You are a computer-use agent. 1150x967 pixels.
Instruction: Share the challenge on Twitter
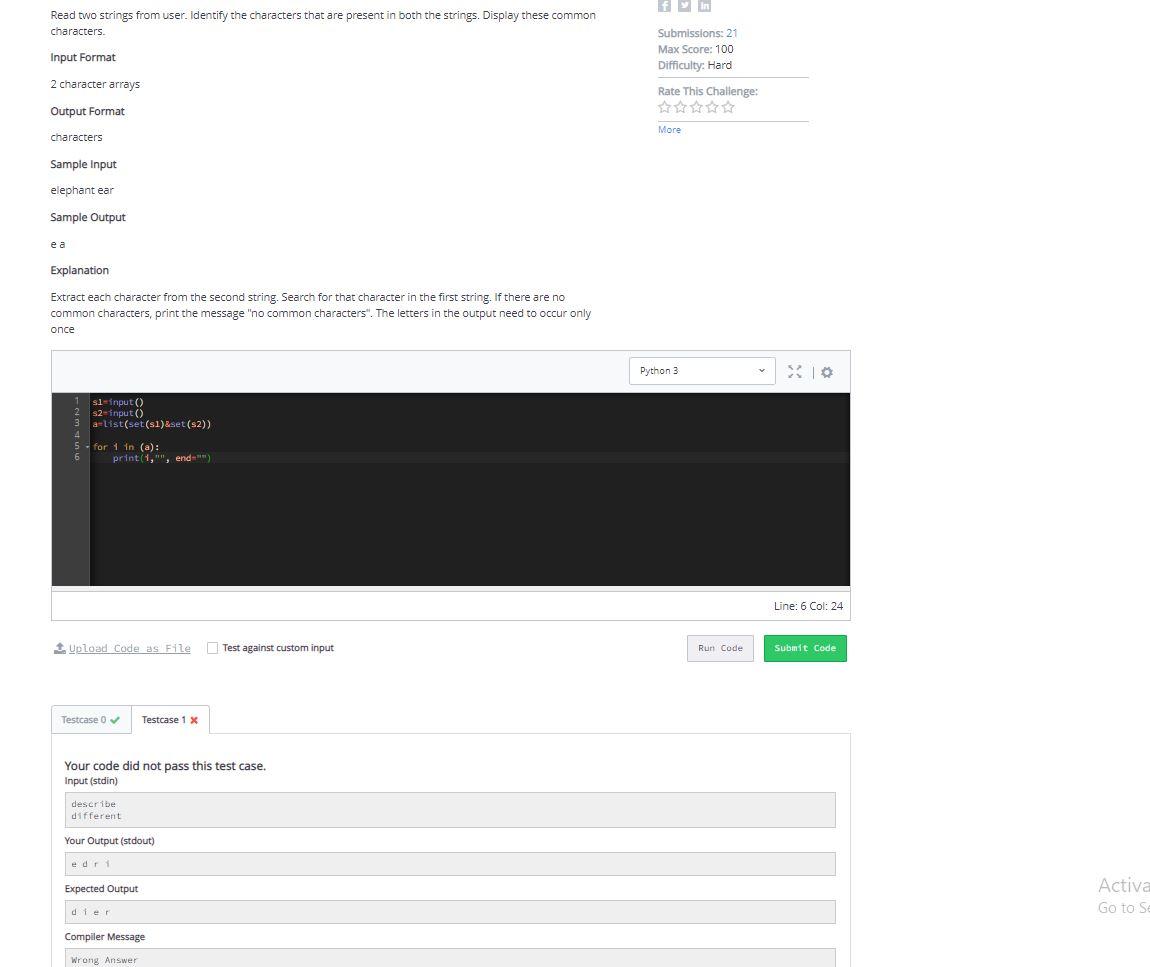(684, 6)
